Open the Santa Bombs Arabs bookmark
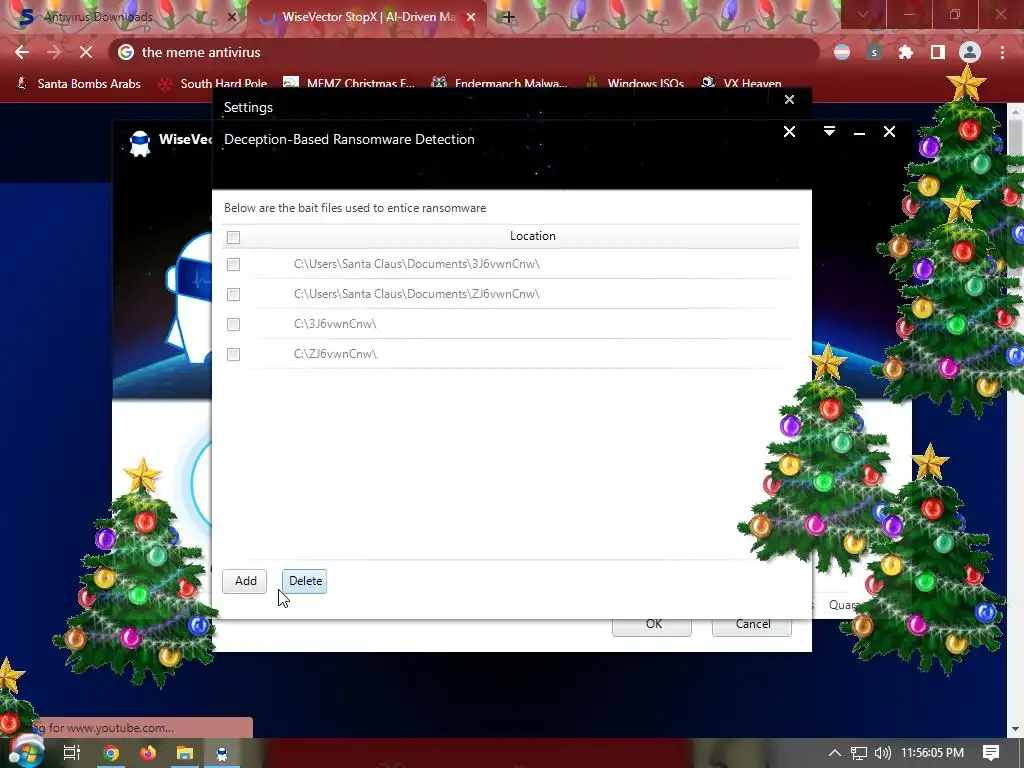 coord(78,84)
